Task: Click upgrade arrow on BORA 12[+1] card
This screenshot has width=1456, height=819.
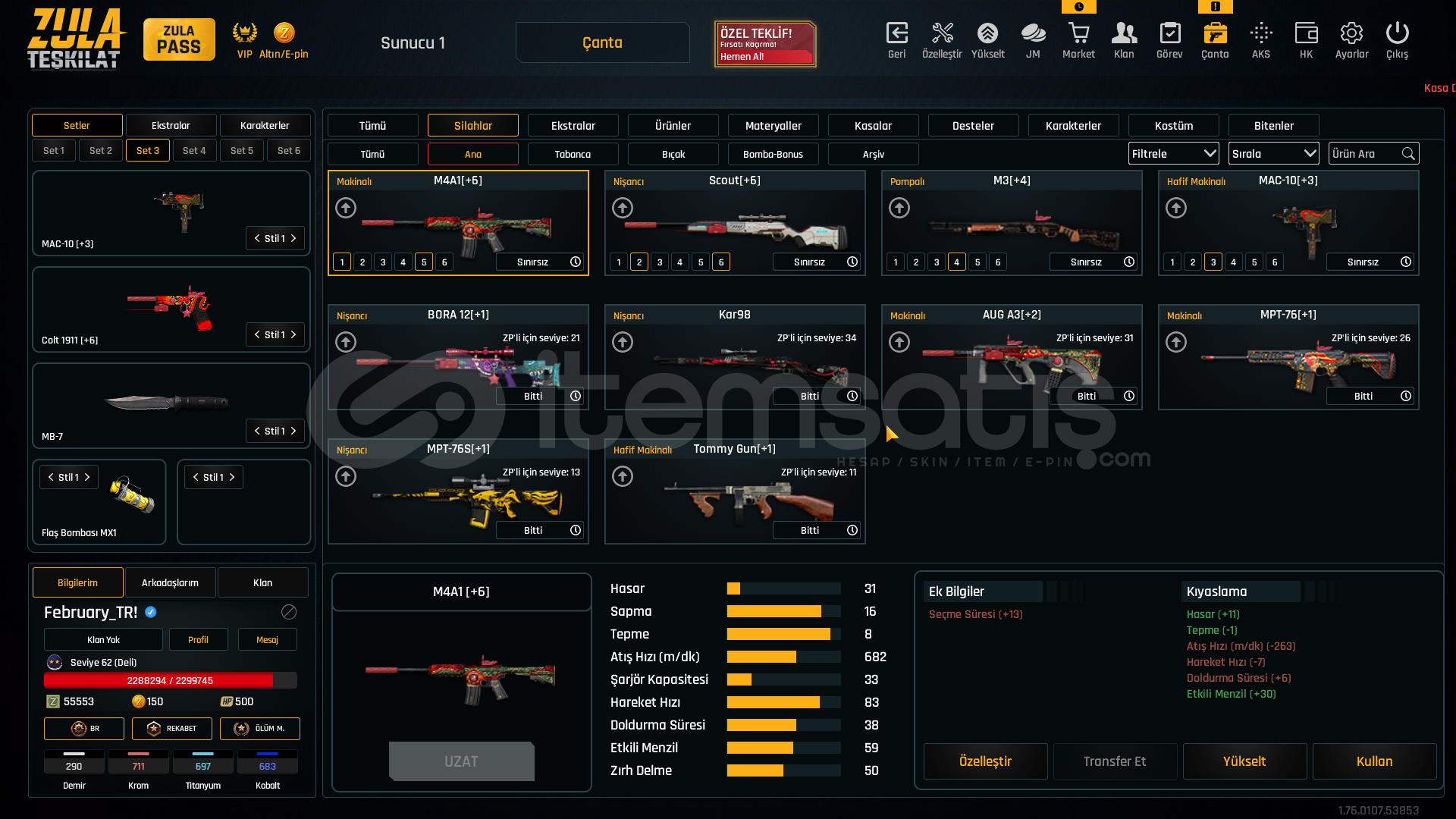Action: coord(346,342)
